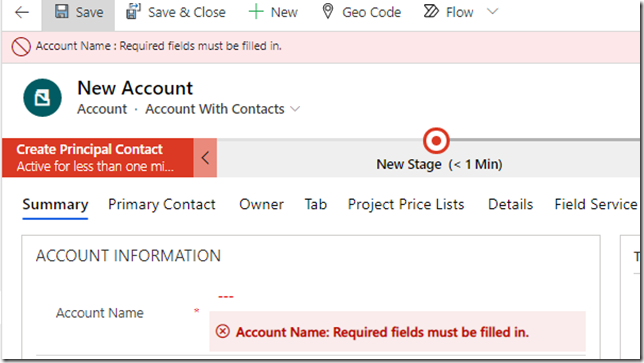644x363 pixels.
Task: Click the error X icon beside Account Name
Action: 223,331
